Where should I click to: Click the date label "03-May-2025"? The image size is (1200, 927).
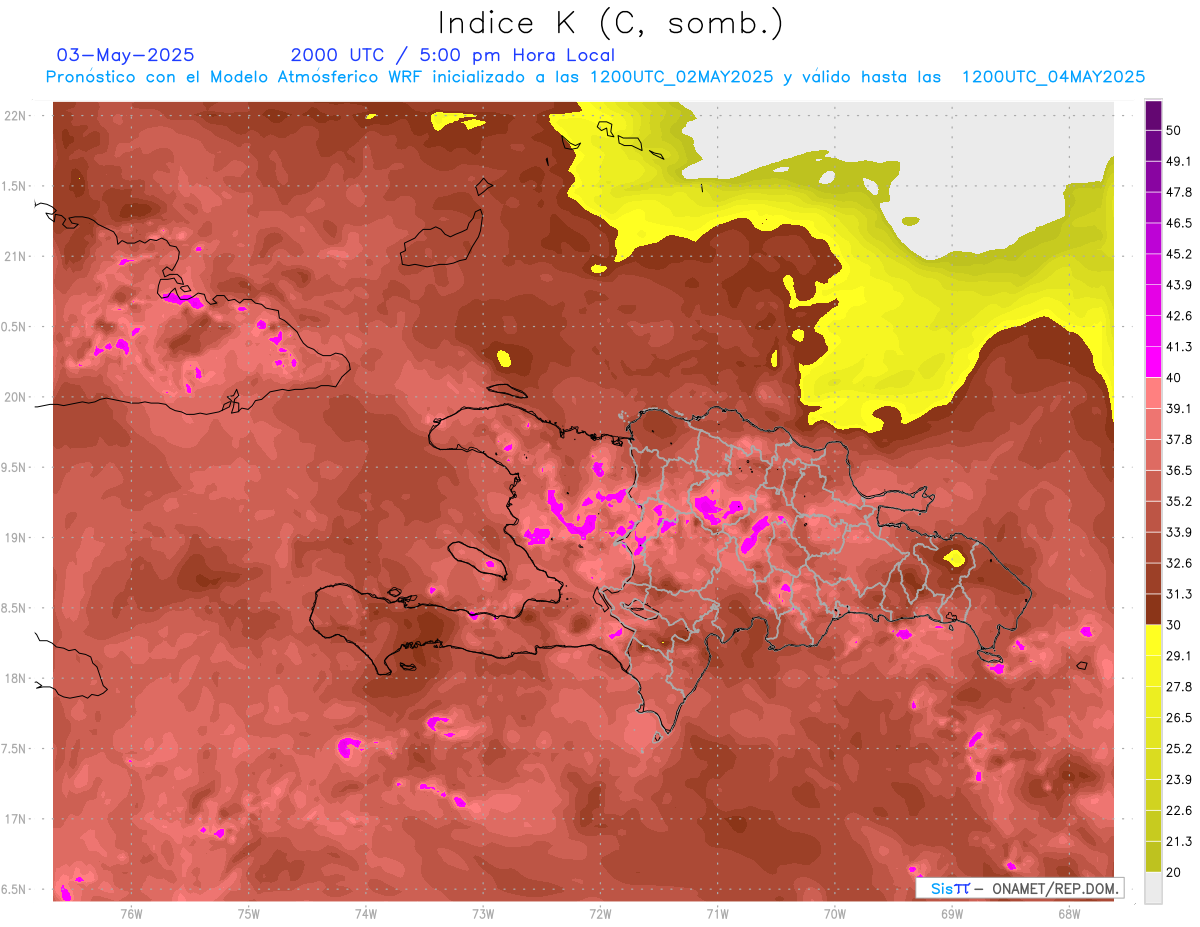click(x=126, y=55)
